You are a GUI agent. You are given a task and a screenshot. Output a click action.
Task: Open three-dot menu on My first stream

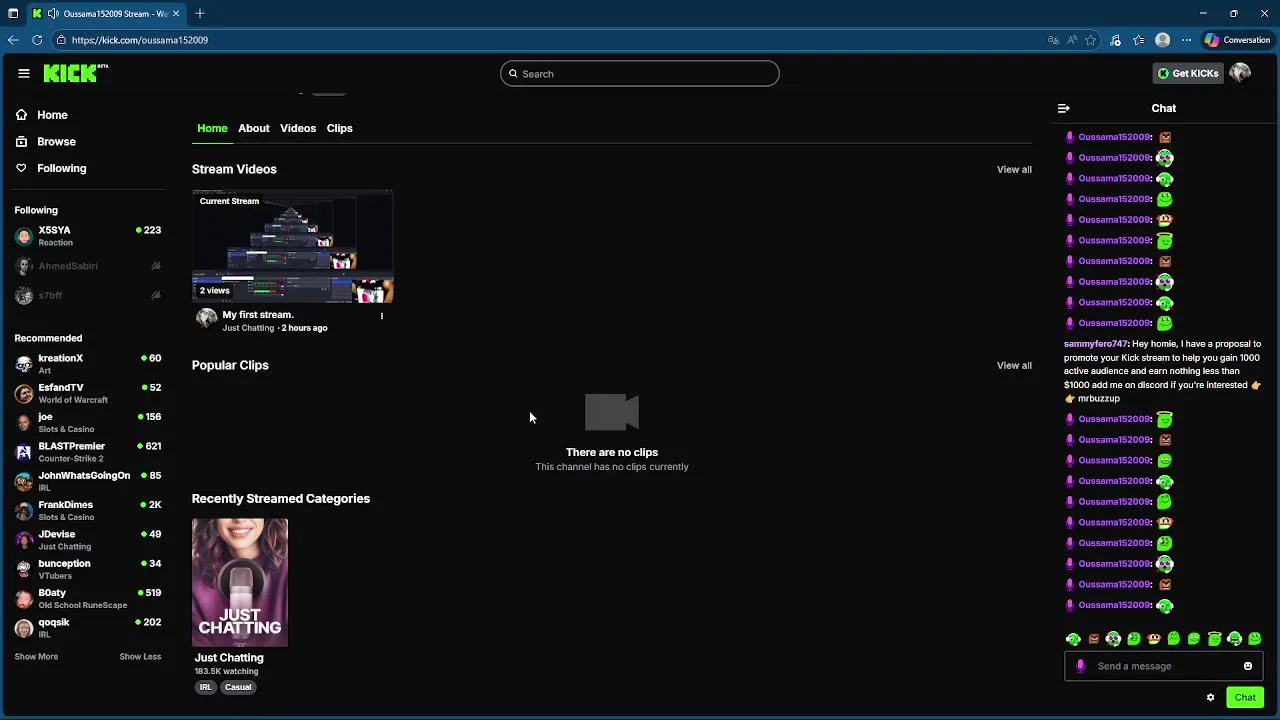[x=381, y=316]
